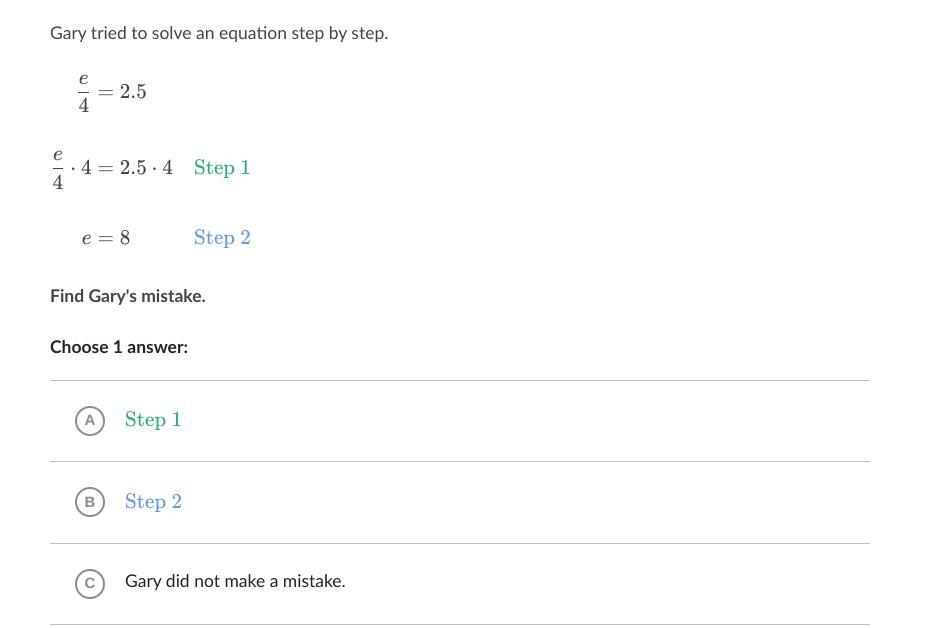Screen dimensions: 926x628
Task: Click the equals sign in e = 8
Action: (x=105, y=239)
